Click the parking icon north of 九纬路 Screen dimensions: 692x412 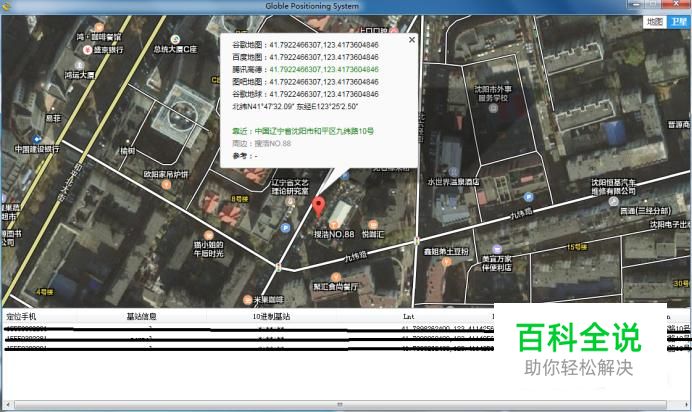[528, 197]
